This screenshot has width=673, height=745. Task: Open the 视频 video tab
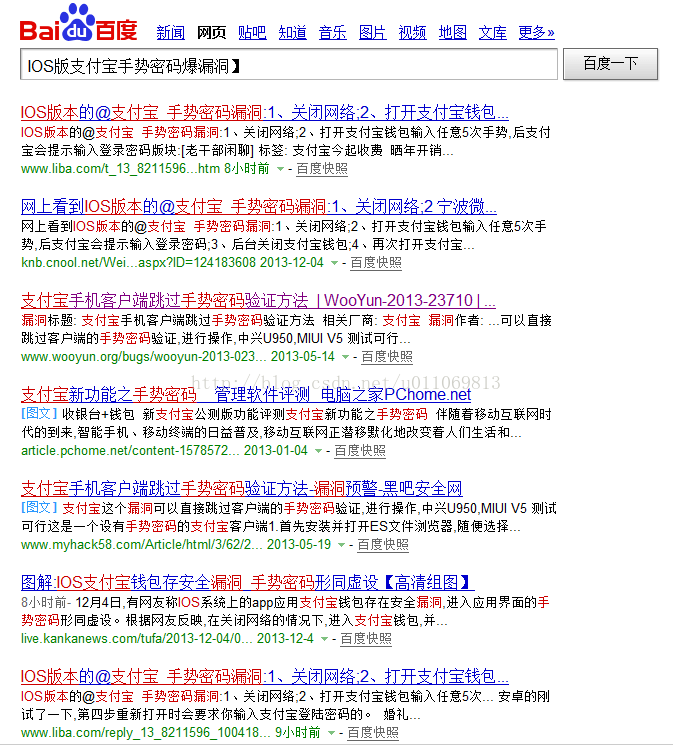412,32
